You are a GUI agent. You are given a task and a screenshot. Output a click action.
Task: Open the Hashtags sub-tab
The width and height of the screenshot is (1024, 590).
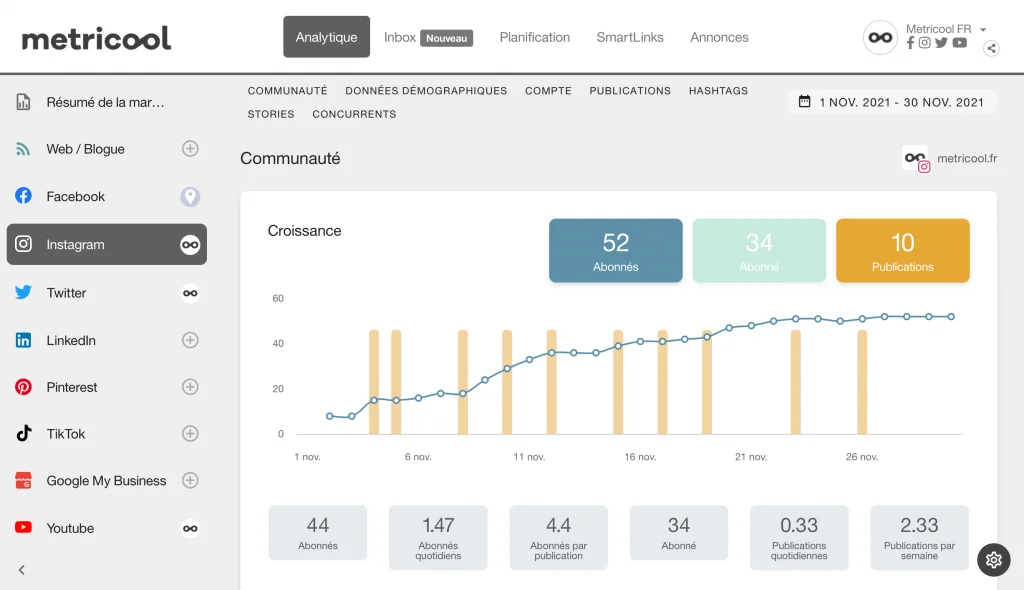pos(718,90)
